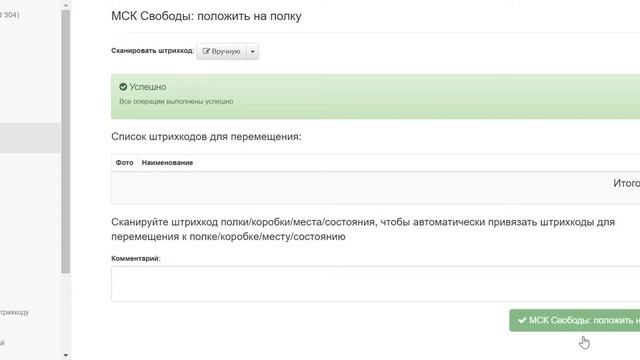
Task: Click the 'Фото' column header
Action: tap(124, 162)
